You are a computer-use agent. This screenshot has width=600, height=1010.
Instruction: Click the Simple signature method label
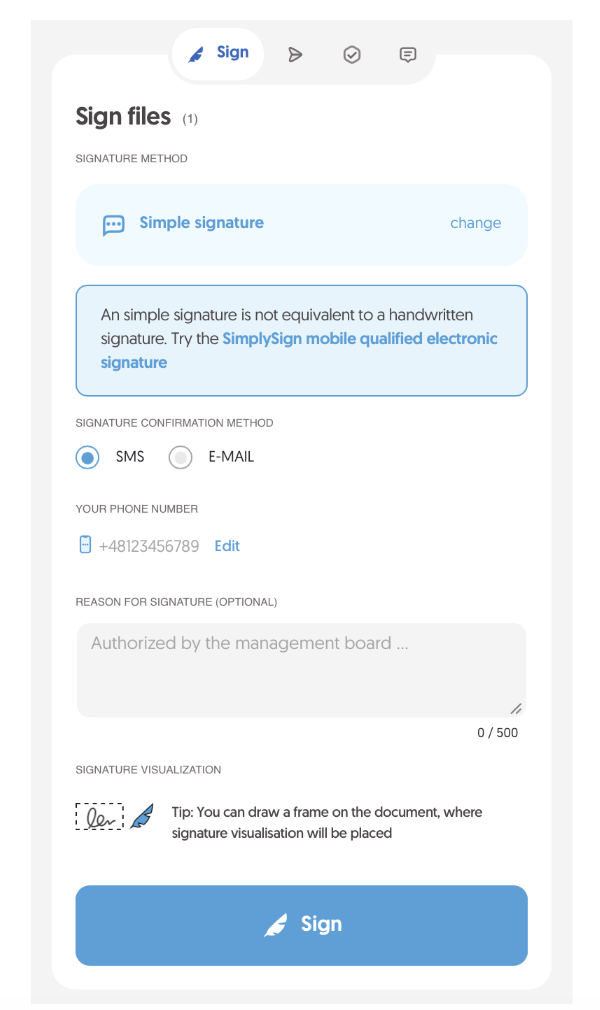201,223
